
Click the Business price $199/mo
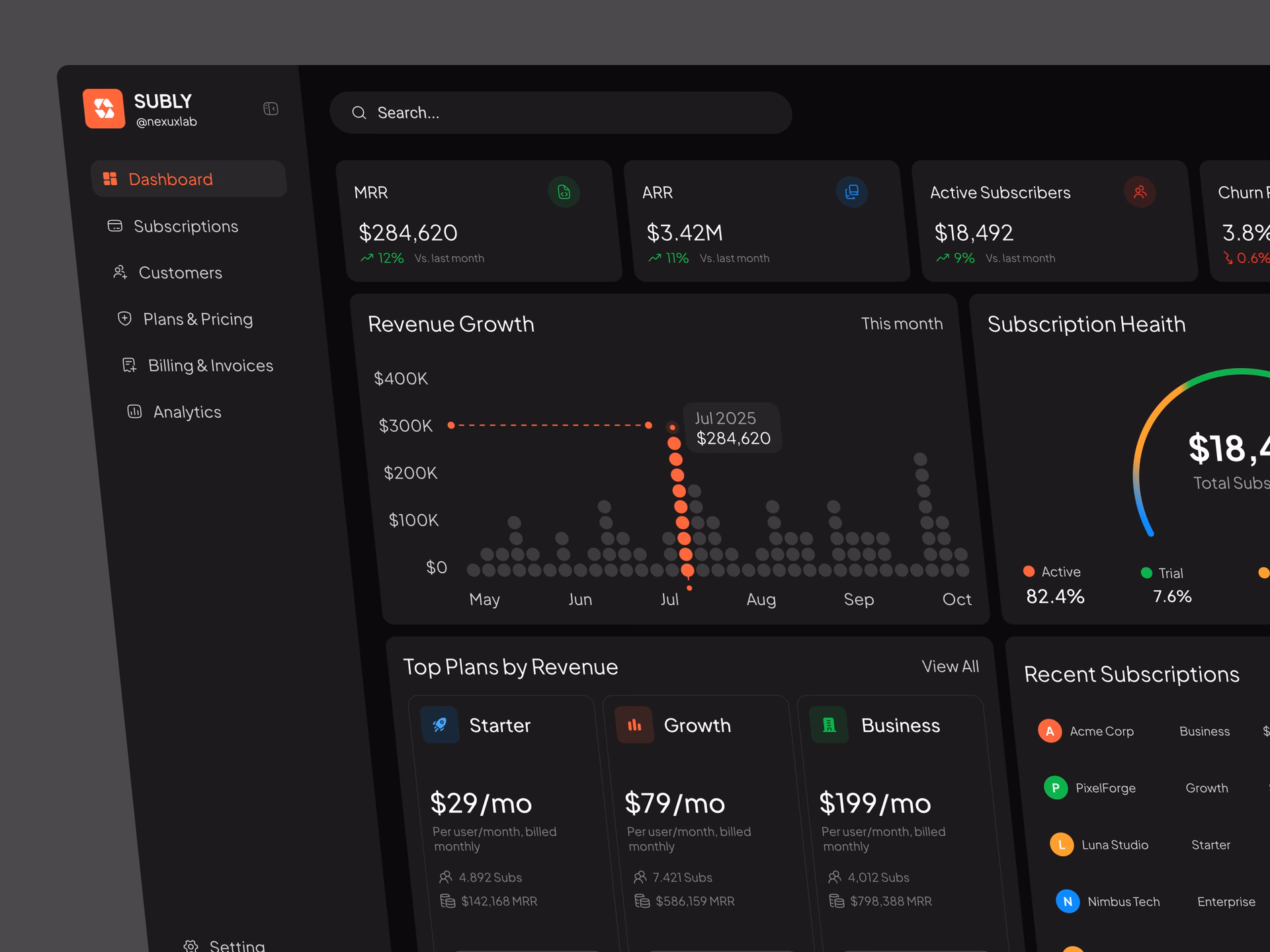pyautogui.click(x=874, y=804)
